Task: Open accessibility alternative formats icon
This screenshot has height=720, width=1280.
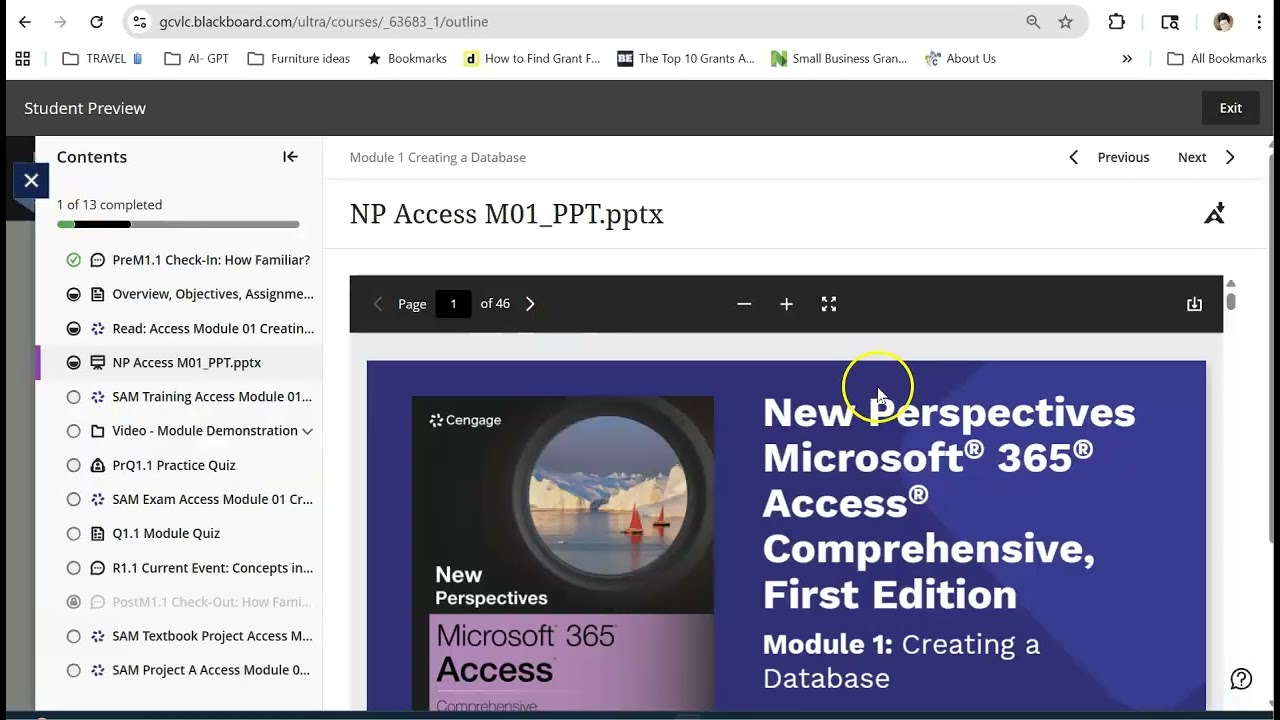Action: 1214,213
